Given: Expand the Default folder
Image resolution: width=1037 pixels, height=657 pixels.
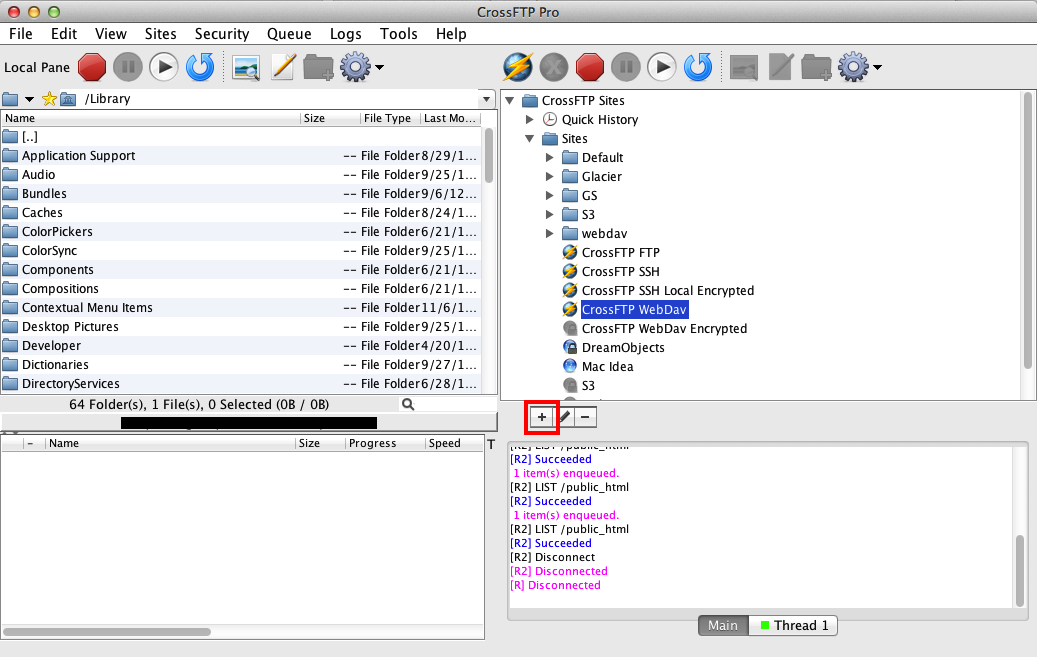Looking at the screenshot, I should pos(550,157).
